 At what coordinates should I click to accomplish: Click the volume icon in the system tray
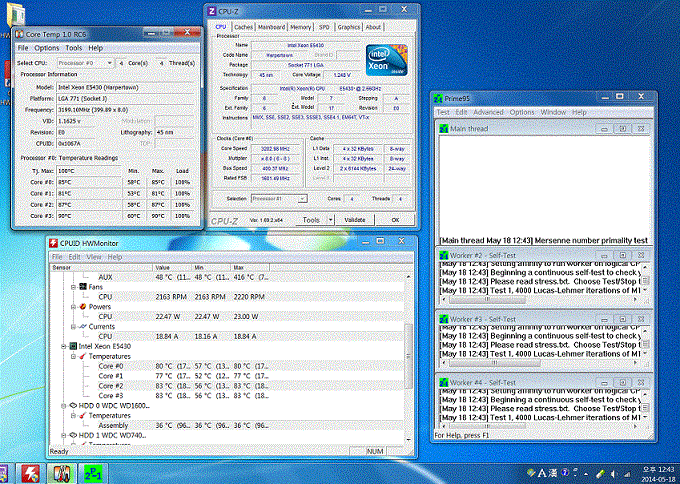pos(613,474)
